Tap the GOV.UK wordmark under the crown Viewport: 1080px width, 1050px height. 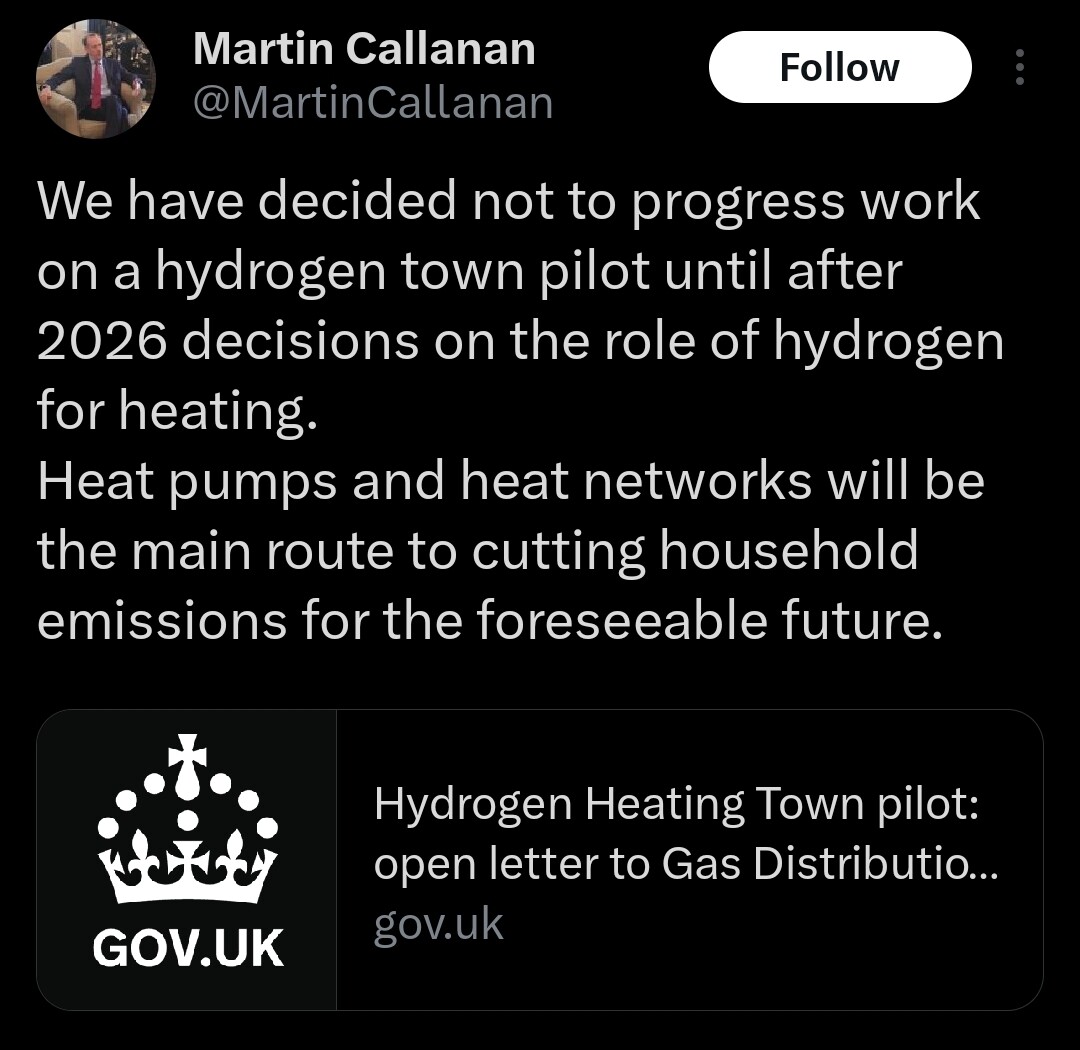[187, 948]
